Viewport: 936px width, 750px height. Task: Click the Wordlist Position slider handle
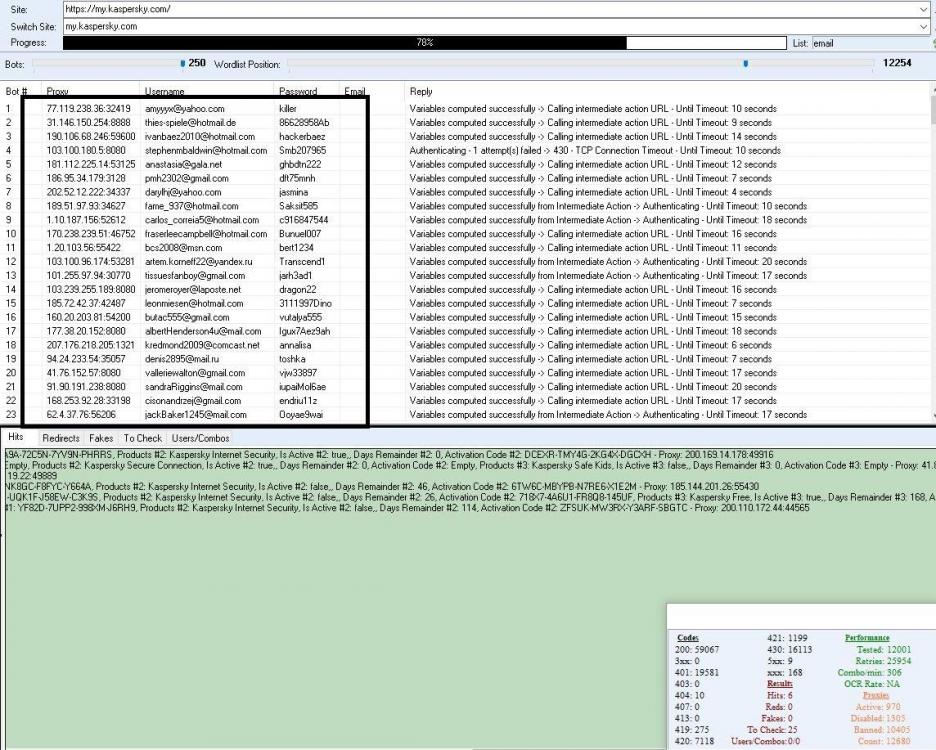(745, 64)
